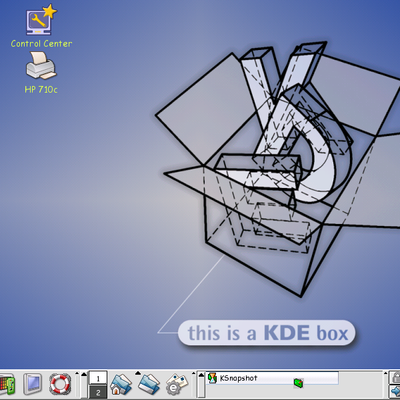Click the panel handle arrow left of pager
Screen dimensions: 400x400
[x=84, y=374]
